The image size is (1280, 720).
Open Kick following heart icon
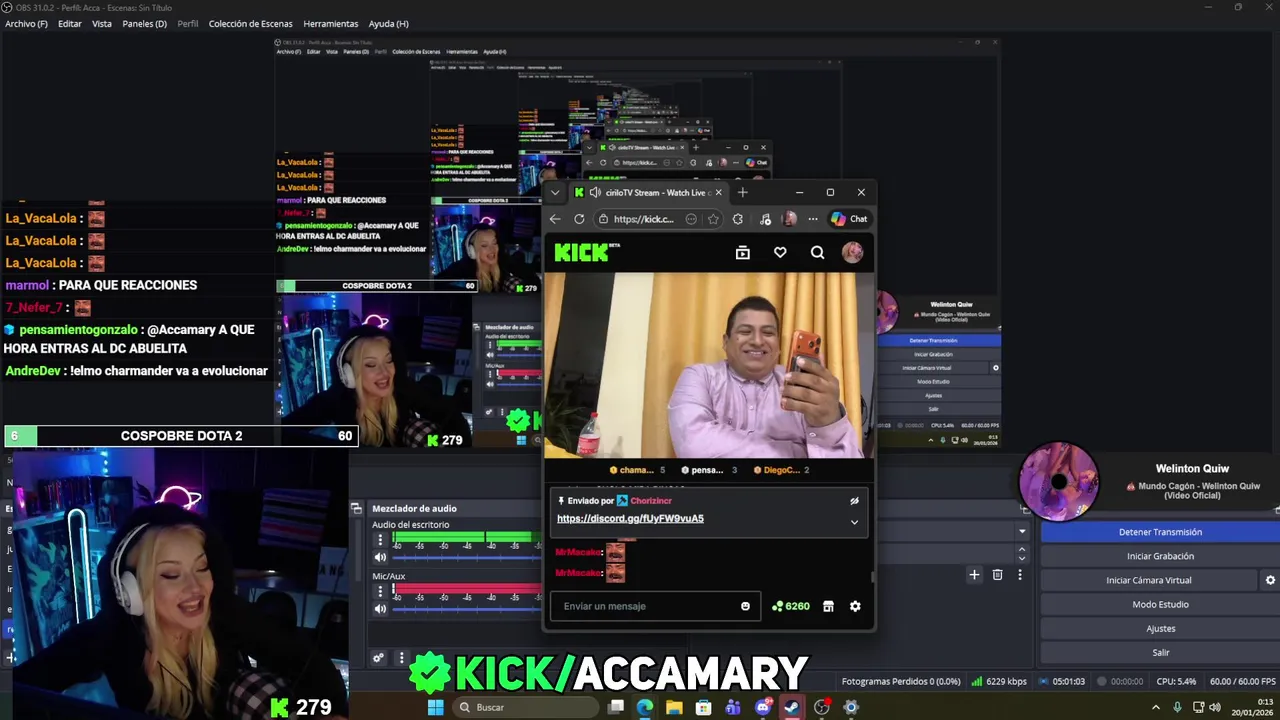pyautogui.click(x=780, y=253)
